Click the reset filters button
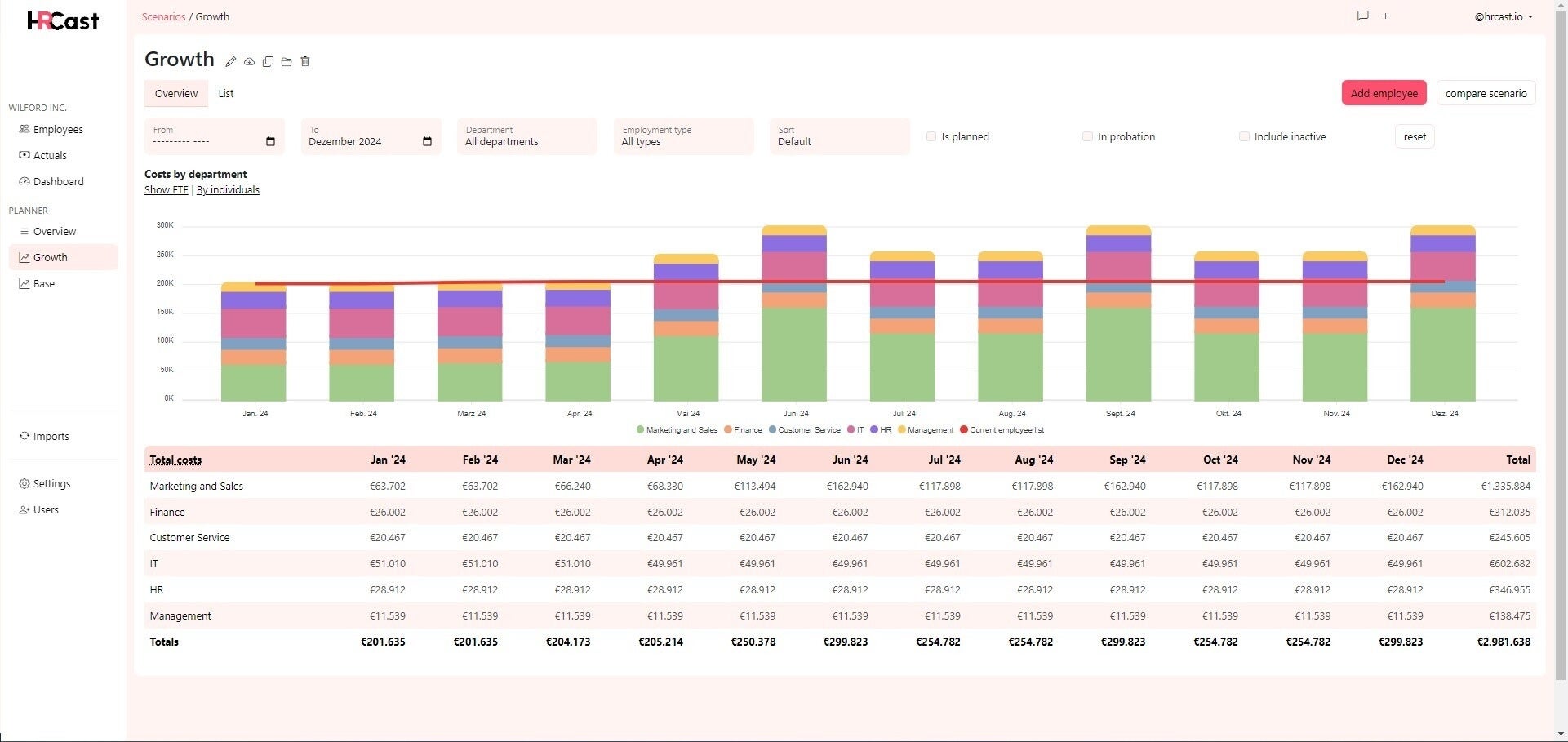Screen dimensions: 1568x742 pyautogui.click(x=1415, y=136)
